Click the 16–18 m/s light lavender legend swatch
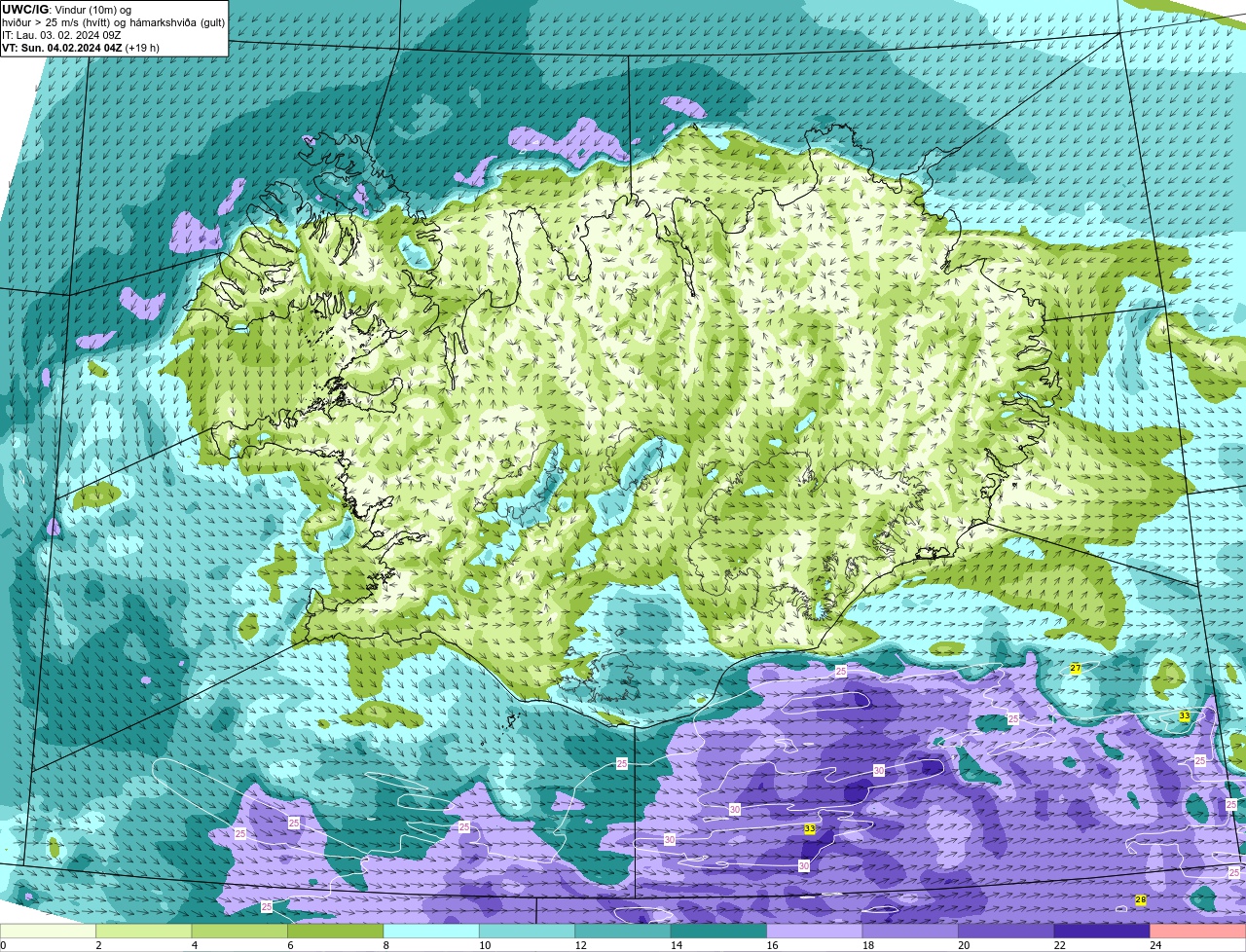The height and width of the screenshot is (952, 1246). [x=816, y=932]
